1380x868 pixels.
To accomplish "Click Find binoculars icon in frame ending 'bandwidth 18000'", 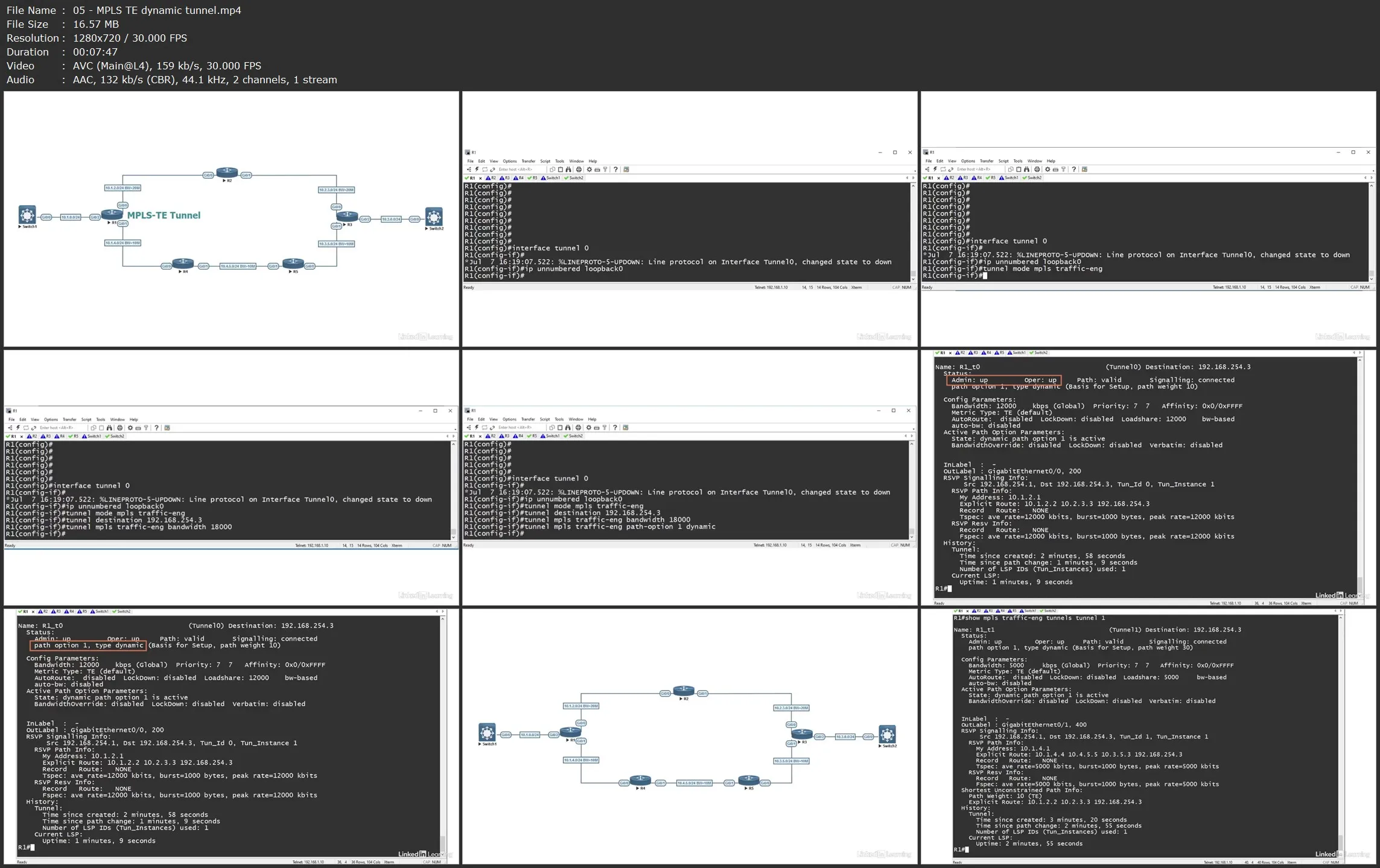I will [109, 428].
